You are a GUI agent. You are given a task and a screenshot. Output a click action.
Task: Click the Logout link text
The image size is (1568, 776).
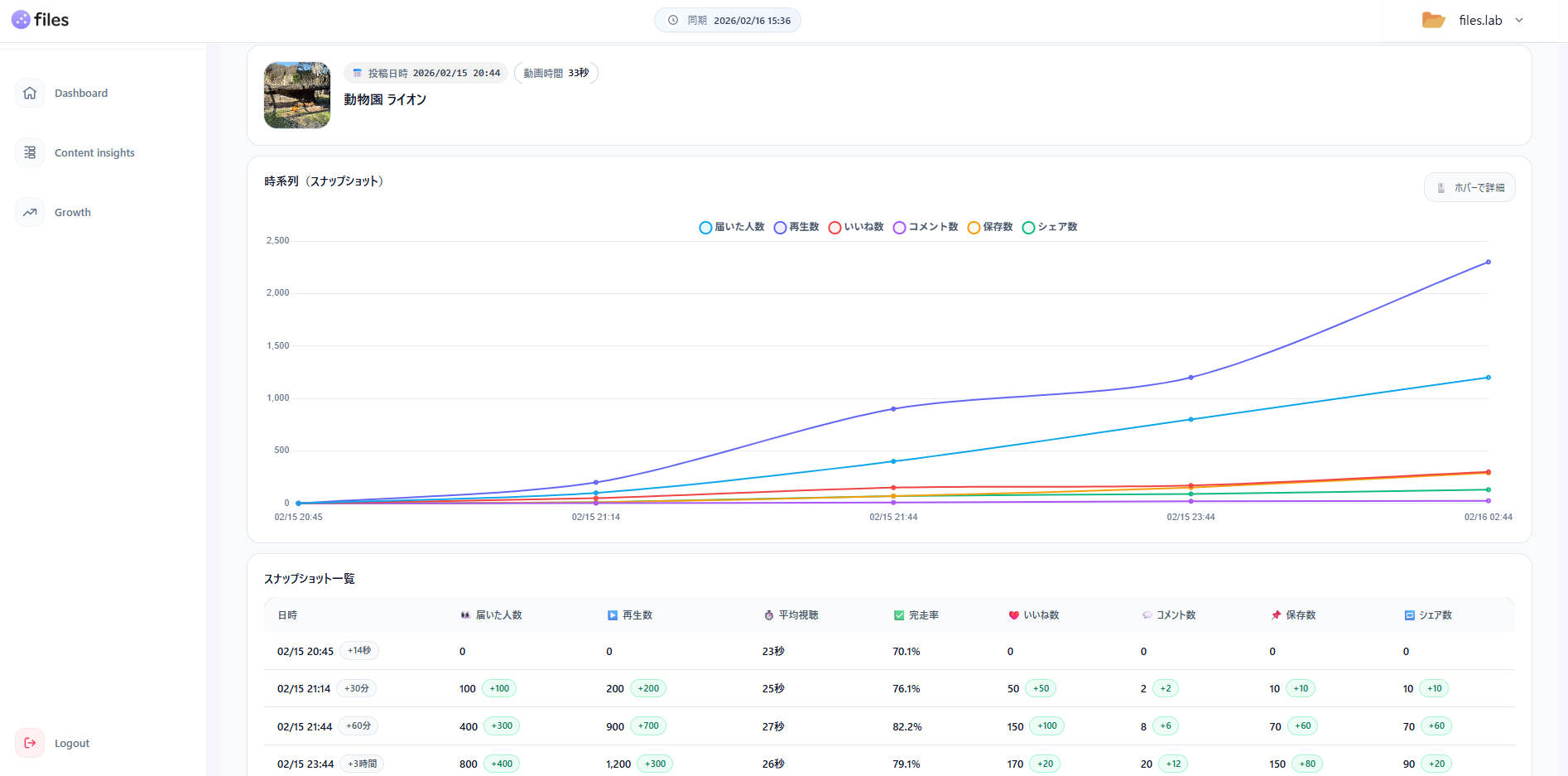coord(72,743)
